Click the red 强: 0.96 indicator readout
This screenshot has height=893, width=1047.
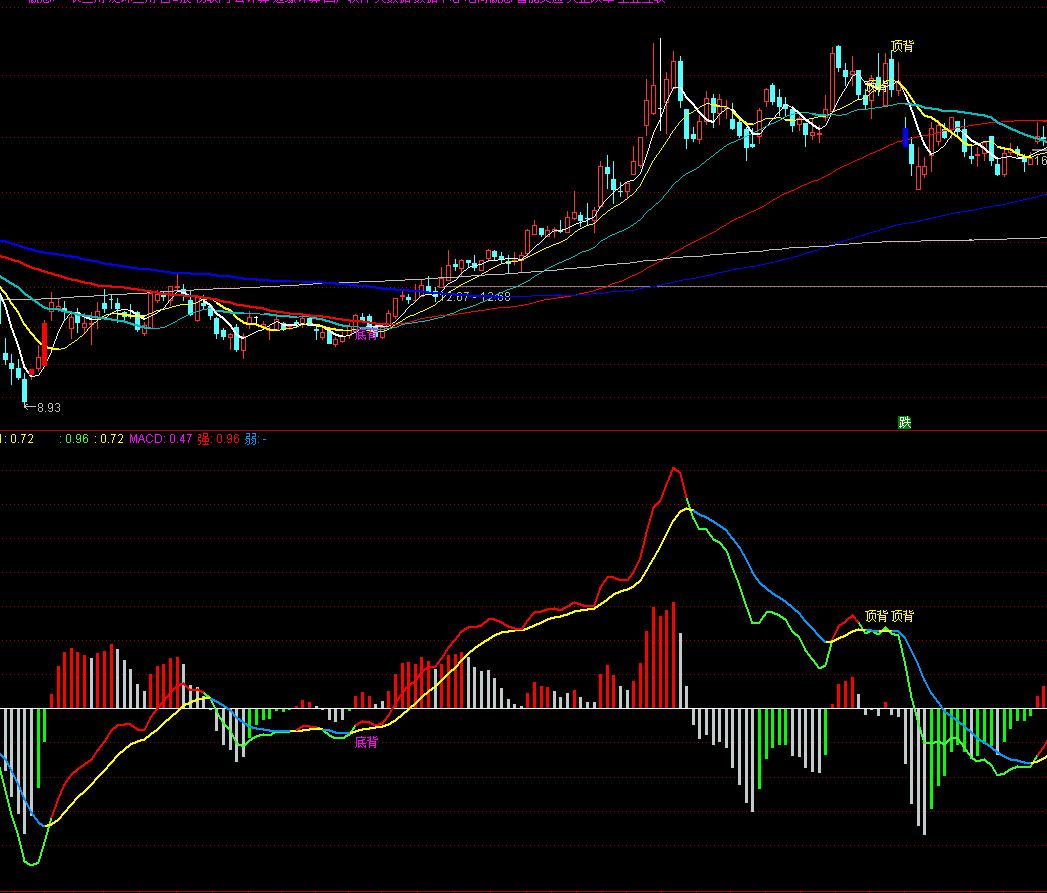218,438
